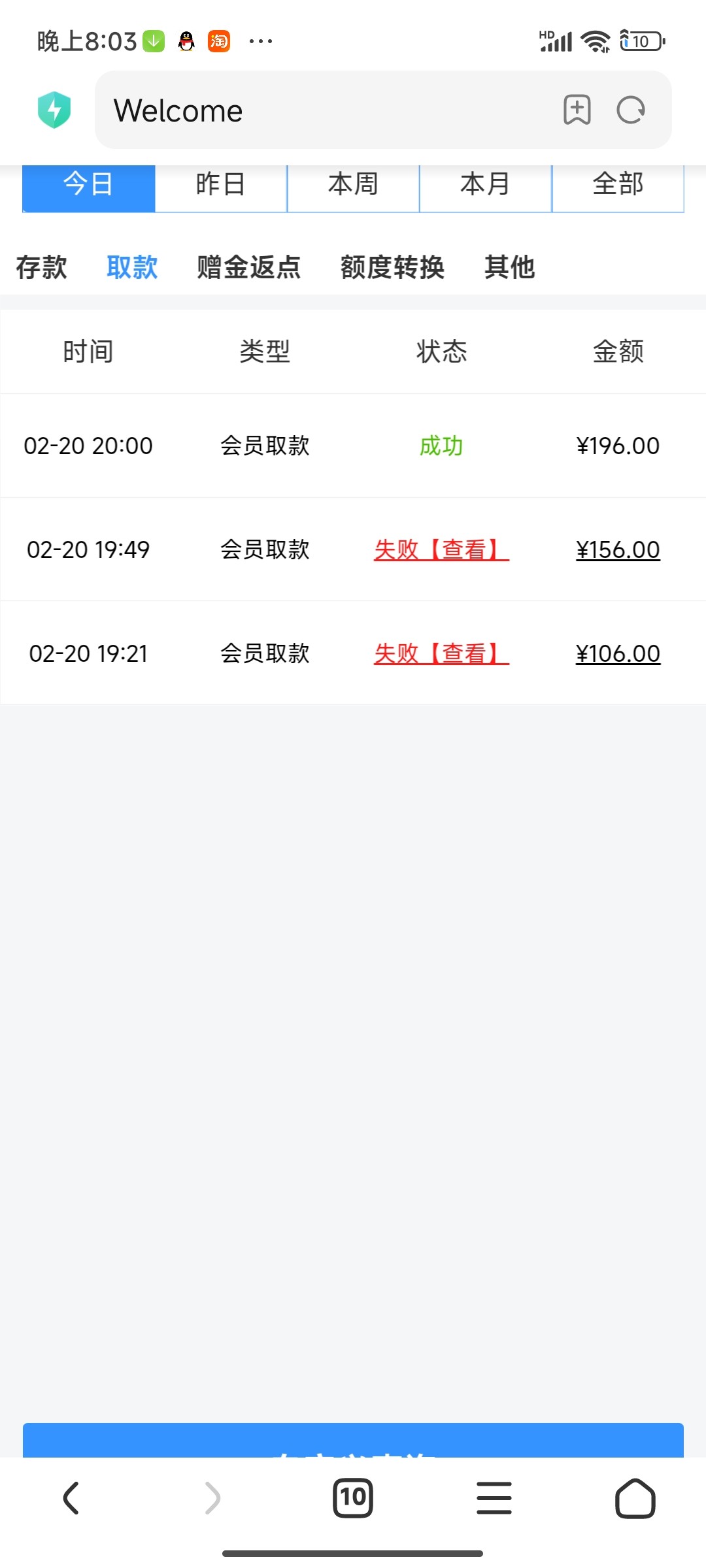Open the 存款 category tab
The height and width of the screenshot is (1568, 706).
[42, 267]
